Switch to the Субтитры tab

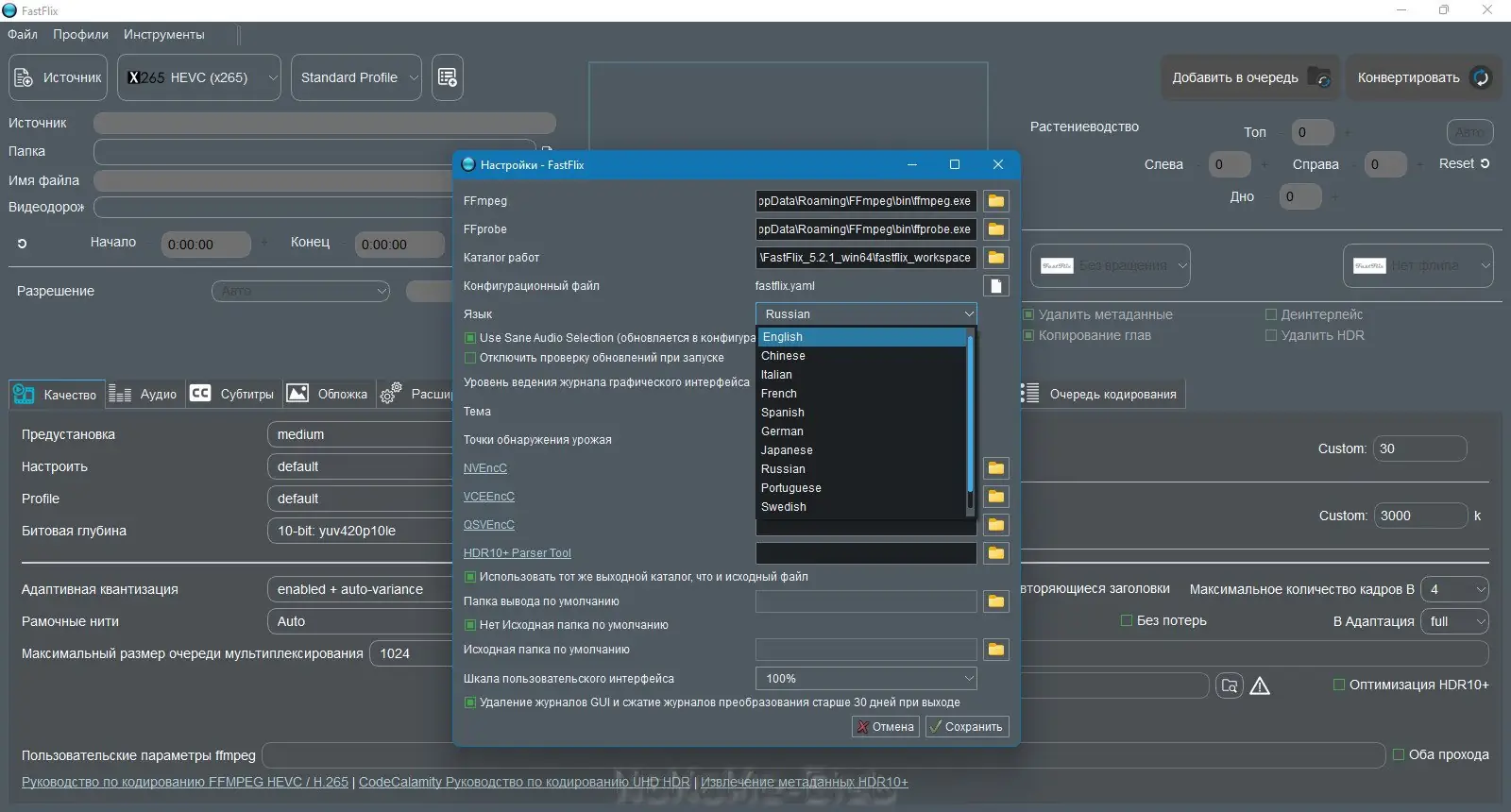tap(232, 394)
